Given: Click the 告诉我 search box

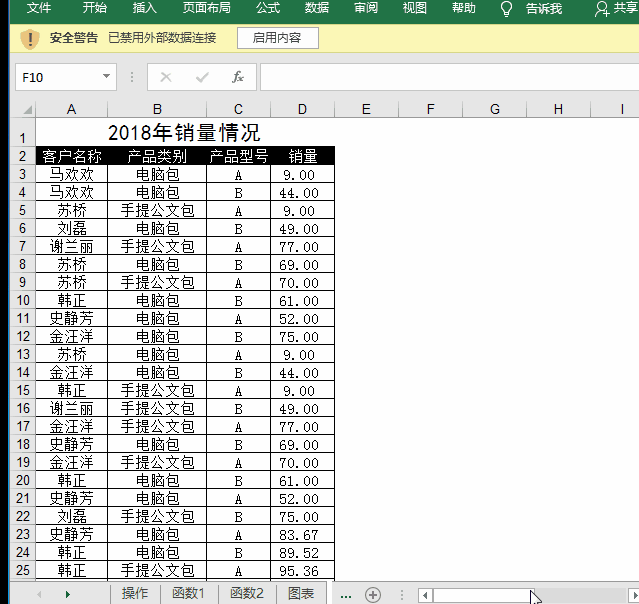Looking at the screenshot, I should point(544,9).
